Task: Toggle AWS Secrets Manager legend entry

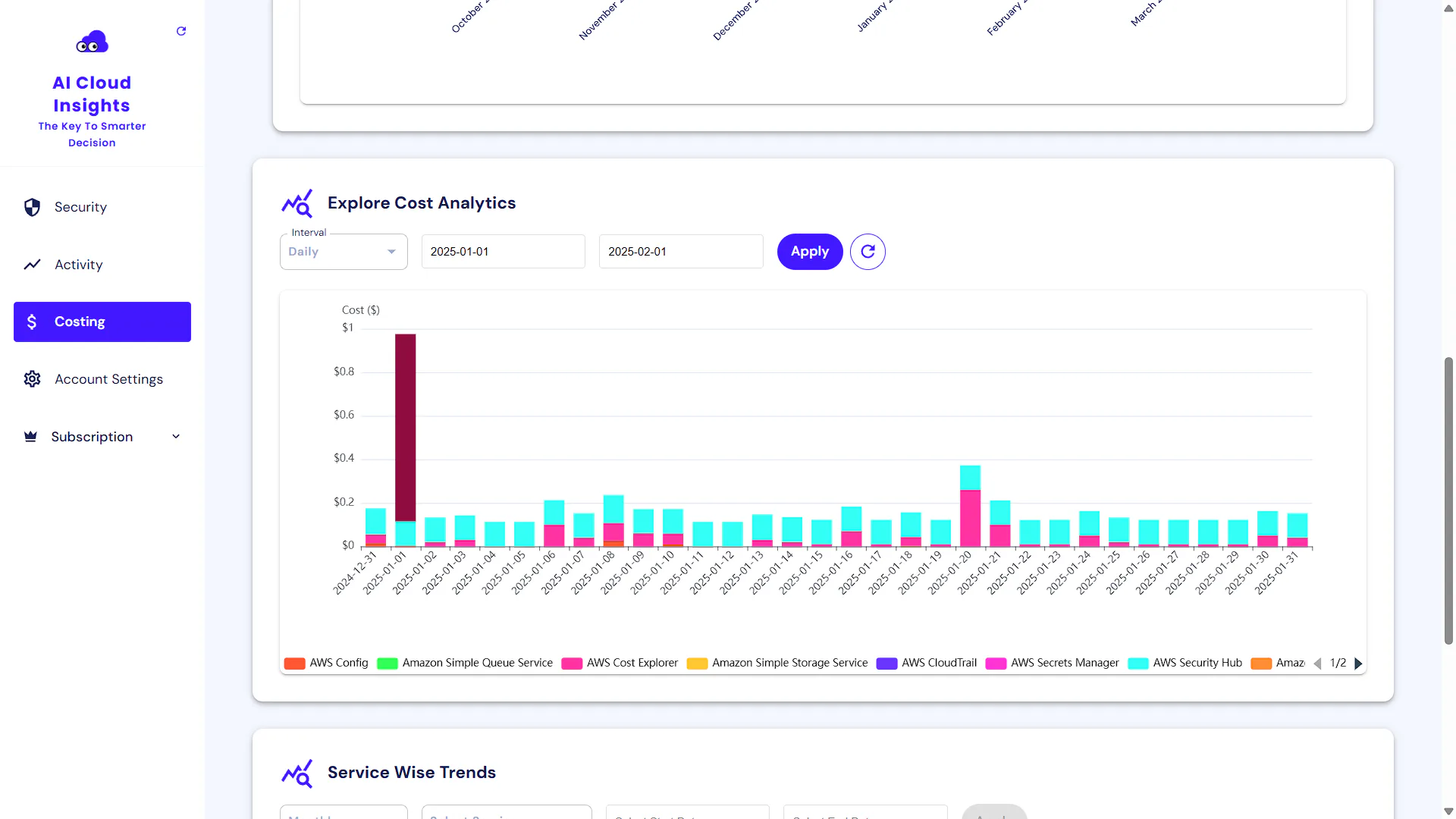Action: [1053, 664]
